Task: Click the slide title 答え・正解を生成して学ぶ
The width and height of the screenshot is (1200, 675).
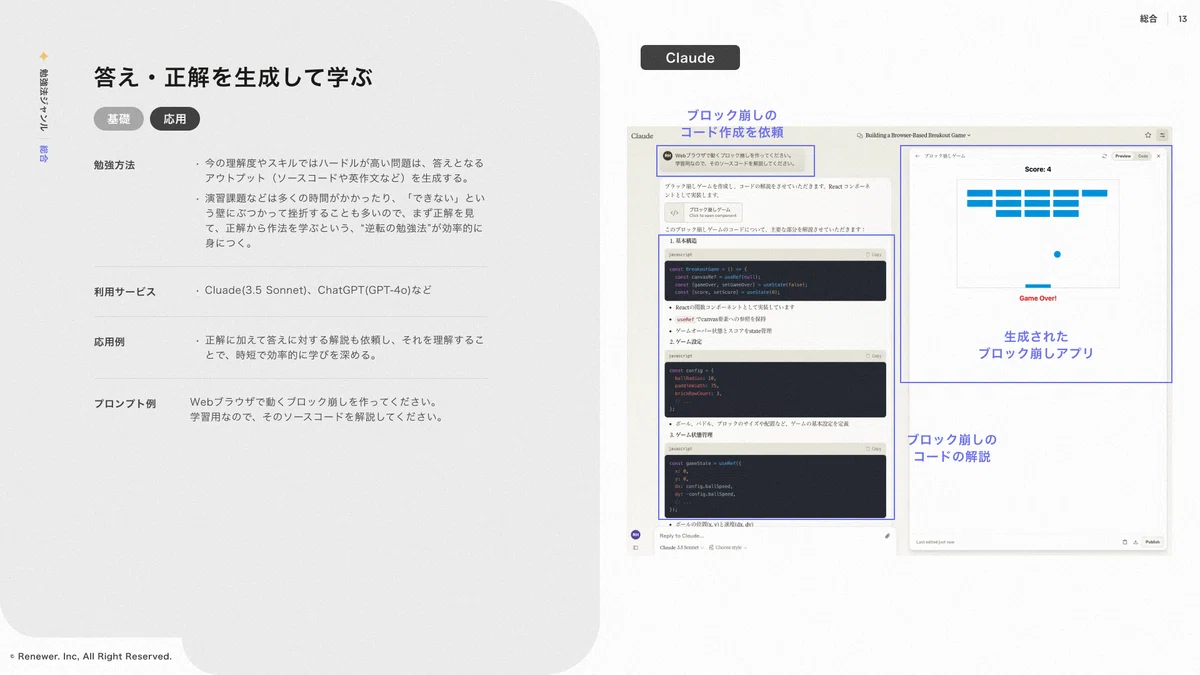Action: [234, 77]
